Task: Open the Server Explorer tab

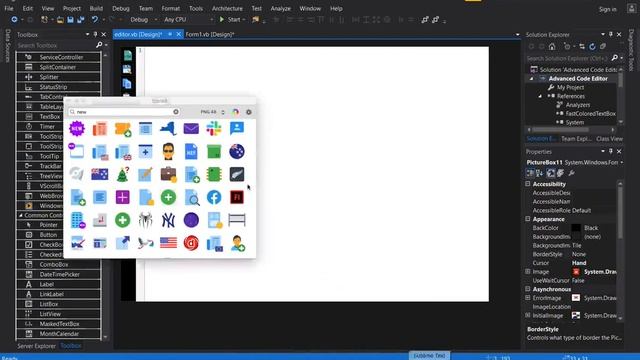Action: pyautogui.click(x=36, y=346)
